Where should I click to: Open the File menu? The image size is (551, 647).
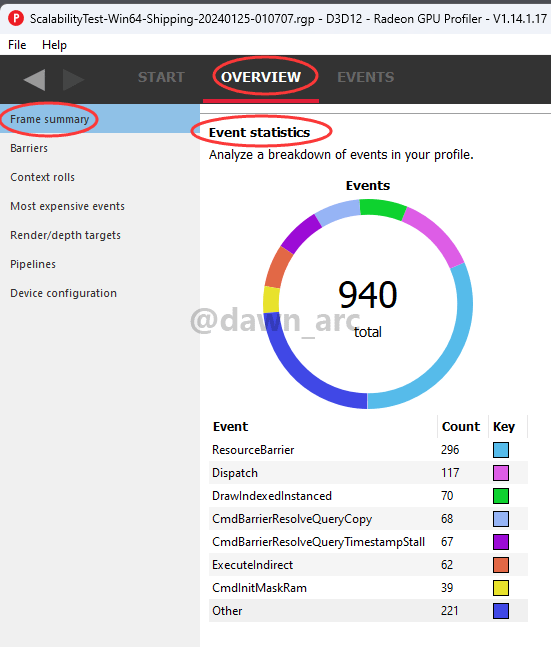17,45
